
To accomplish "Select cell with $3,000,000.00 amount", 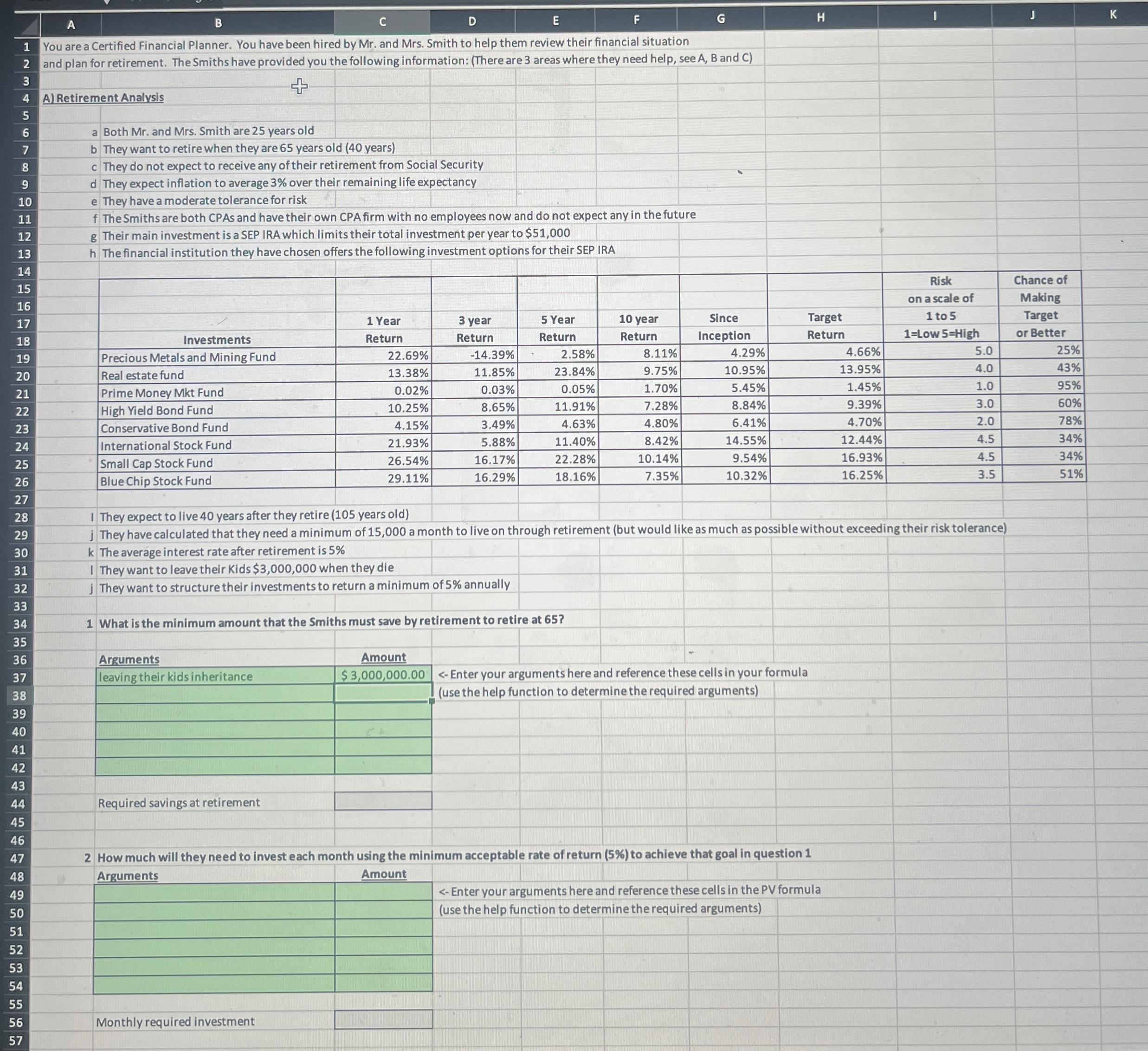I will tap(383, 675).
